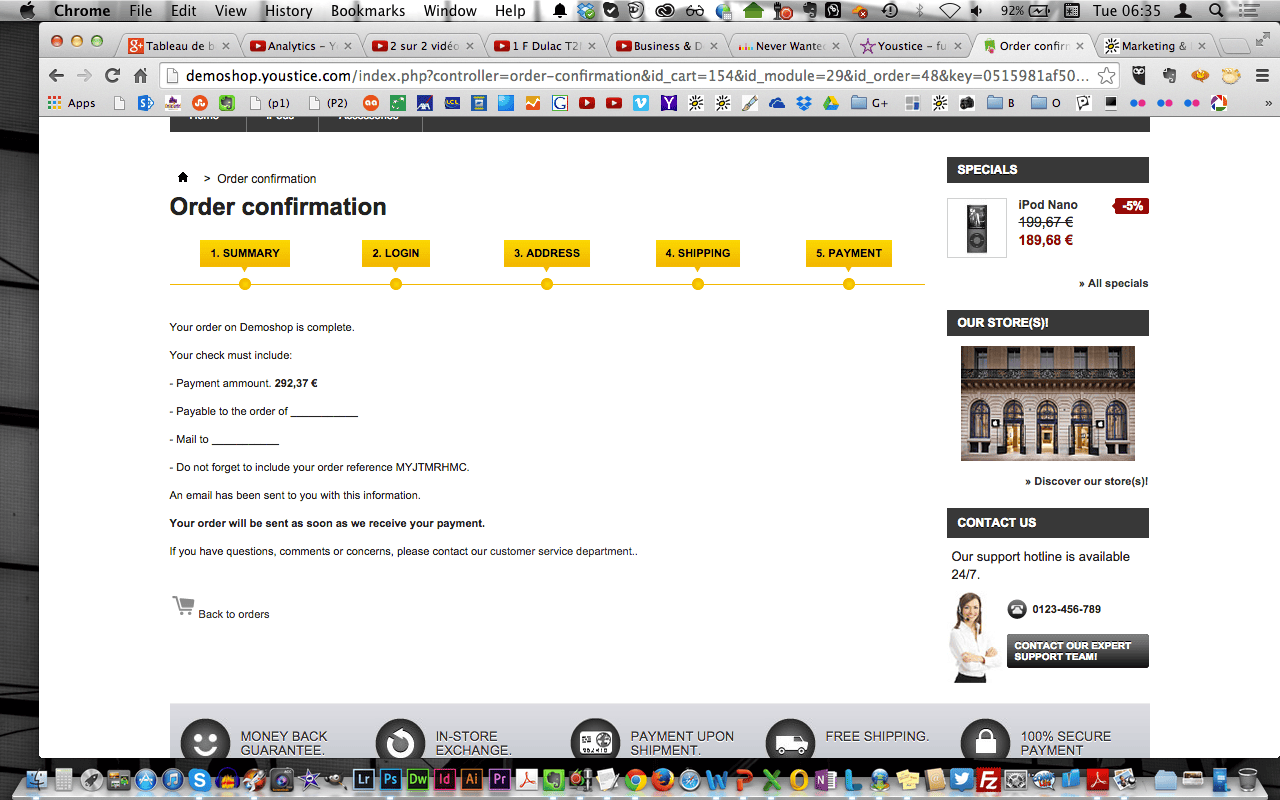1280x800 pixels.
Task: Click the order reference MYJTMRHMC text
Action: click(x=432, y=467)
